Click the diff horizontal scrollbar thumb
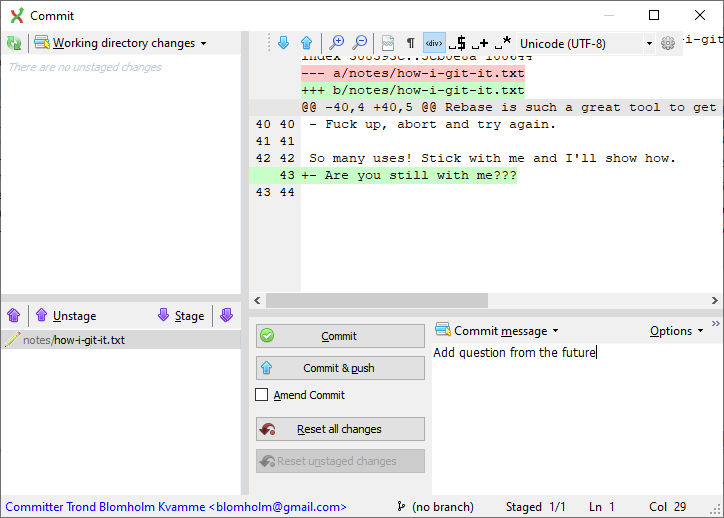 tap(377, 300)
